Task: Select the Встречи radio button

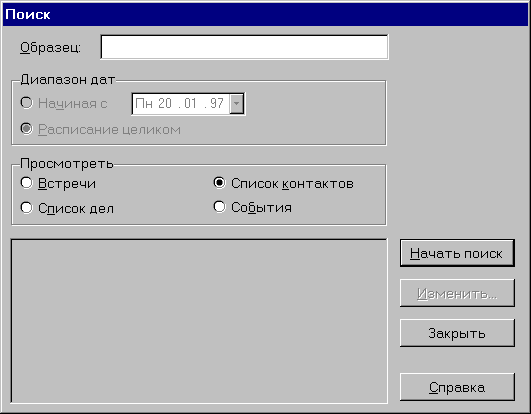Action: [27, 183]
